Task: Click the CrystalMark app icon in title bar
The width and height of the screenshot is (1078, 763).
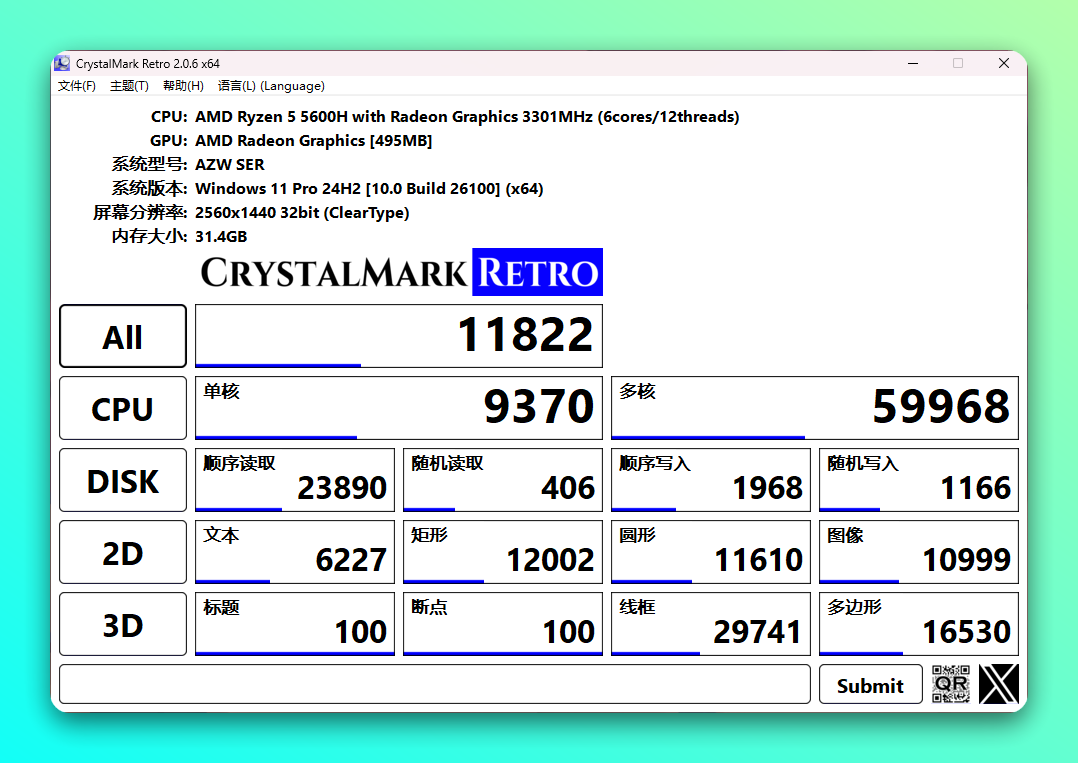Action: 63,63
